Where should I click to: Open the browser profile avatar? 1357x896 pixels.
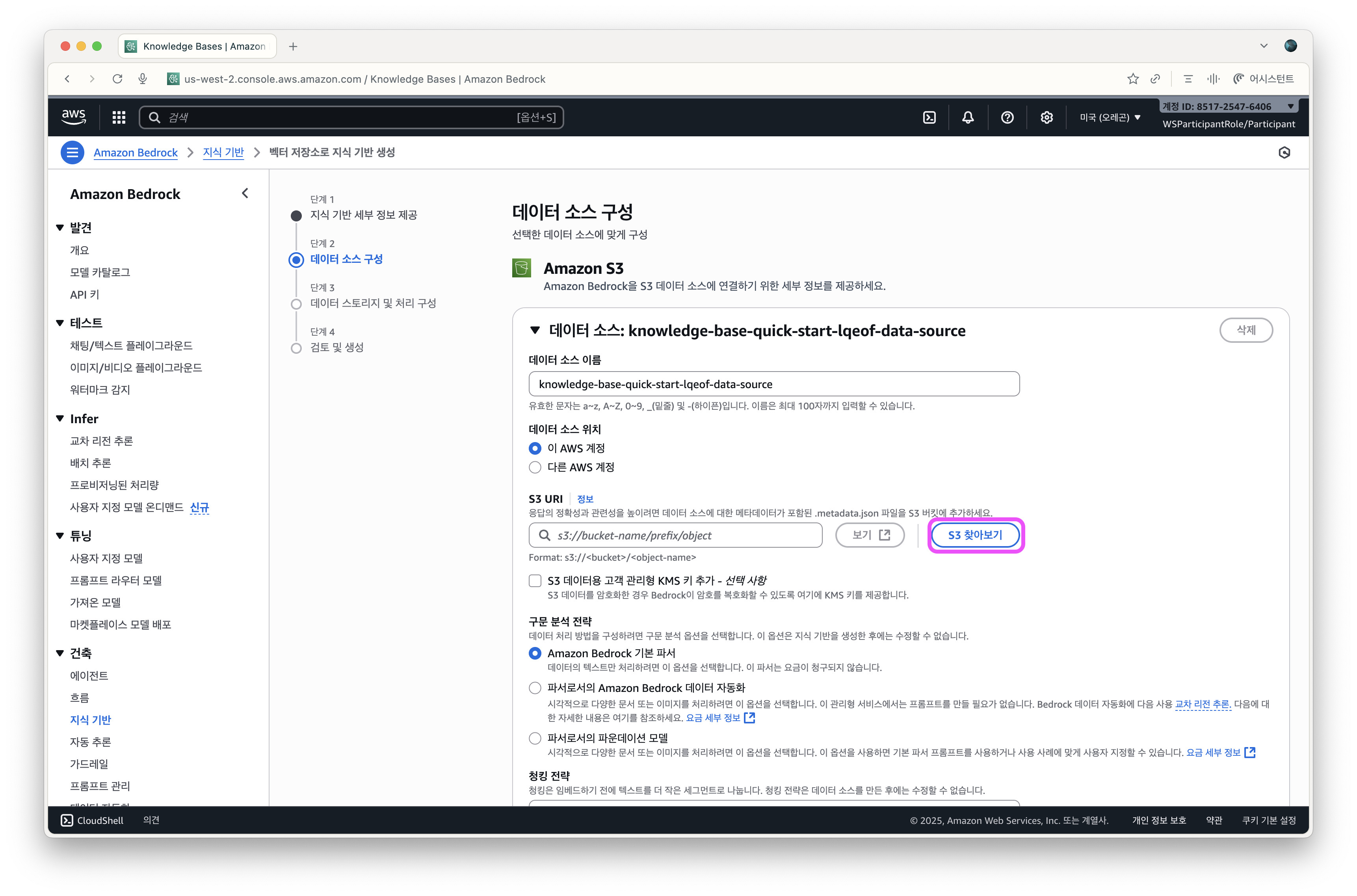1290,46
